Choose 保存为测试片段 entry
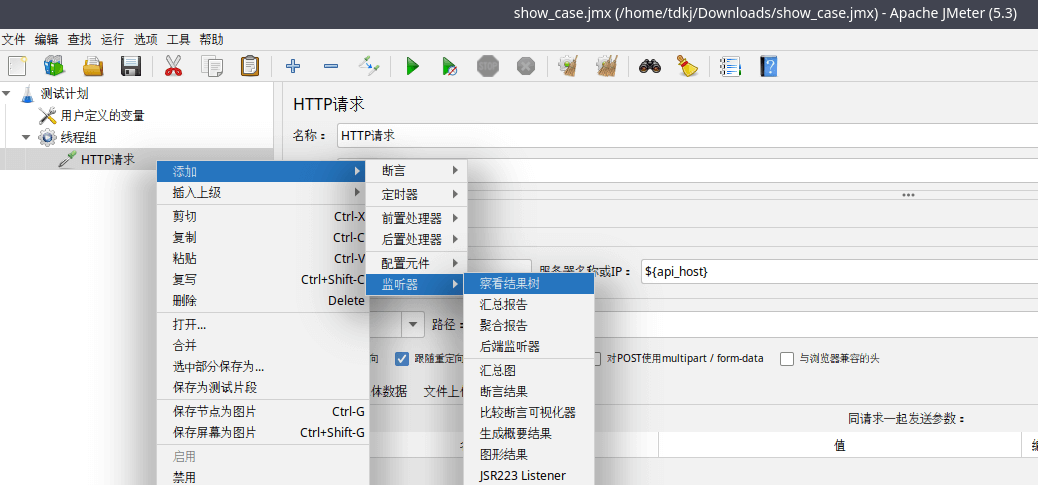The height and width of the screenshot is (485, 1038). pos(262,388)
